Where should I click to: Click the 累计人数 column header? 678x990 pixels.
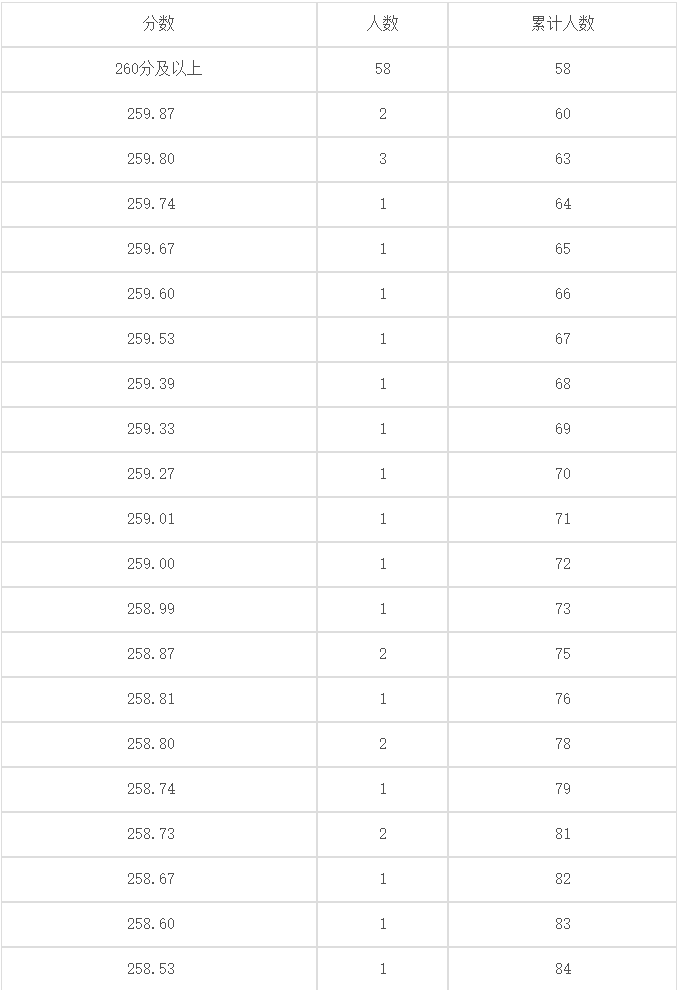tap(562, 24)
